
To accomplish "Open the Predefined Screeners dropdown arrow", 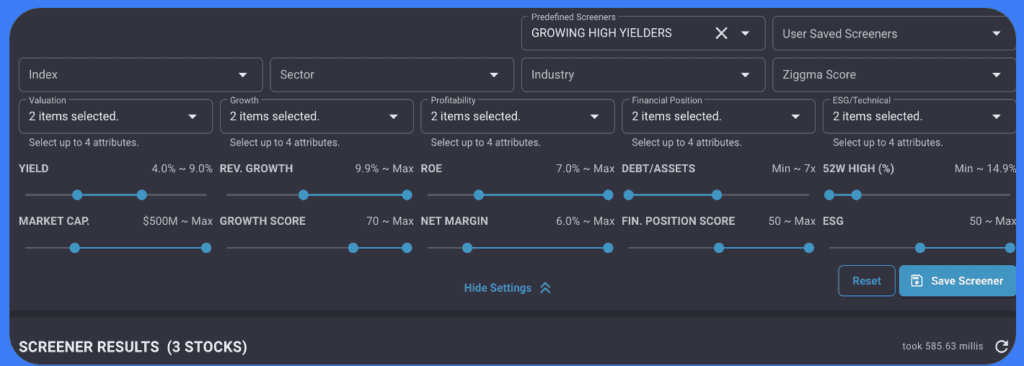I will click(745, 33).
